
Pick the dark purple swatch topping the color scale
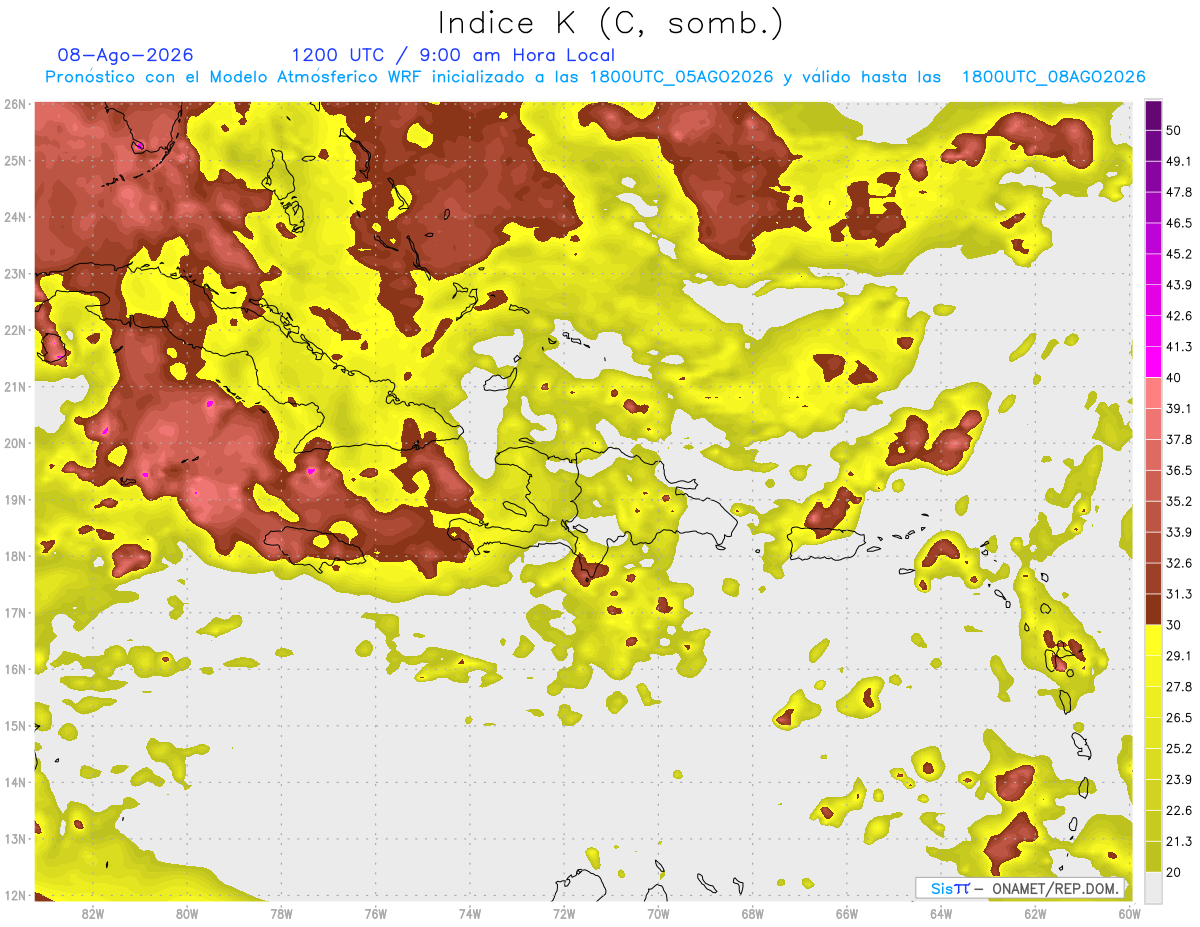pos(1153,116)
